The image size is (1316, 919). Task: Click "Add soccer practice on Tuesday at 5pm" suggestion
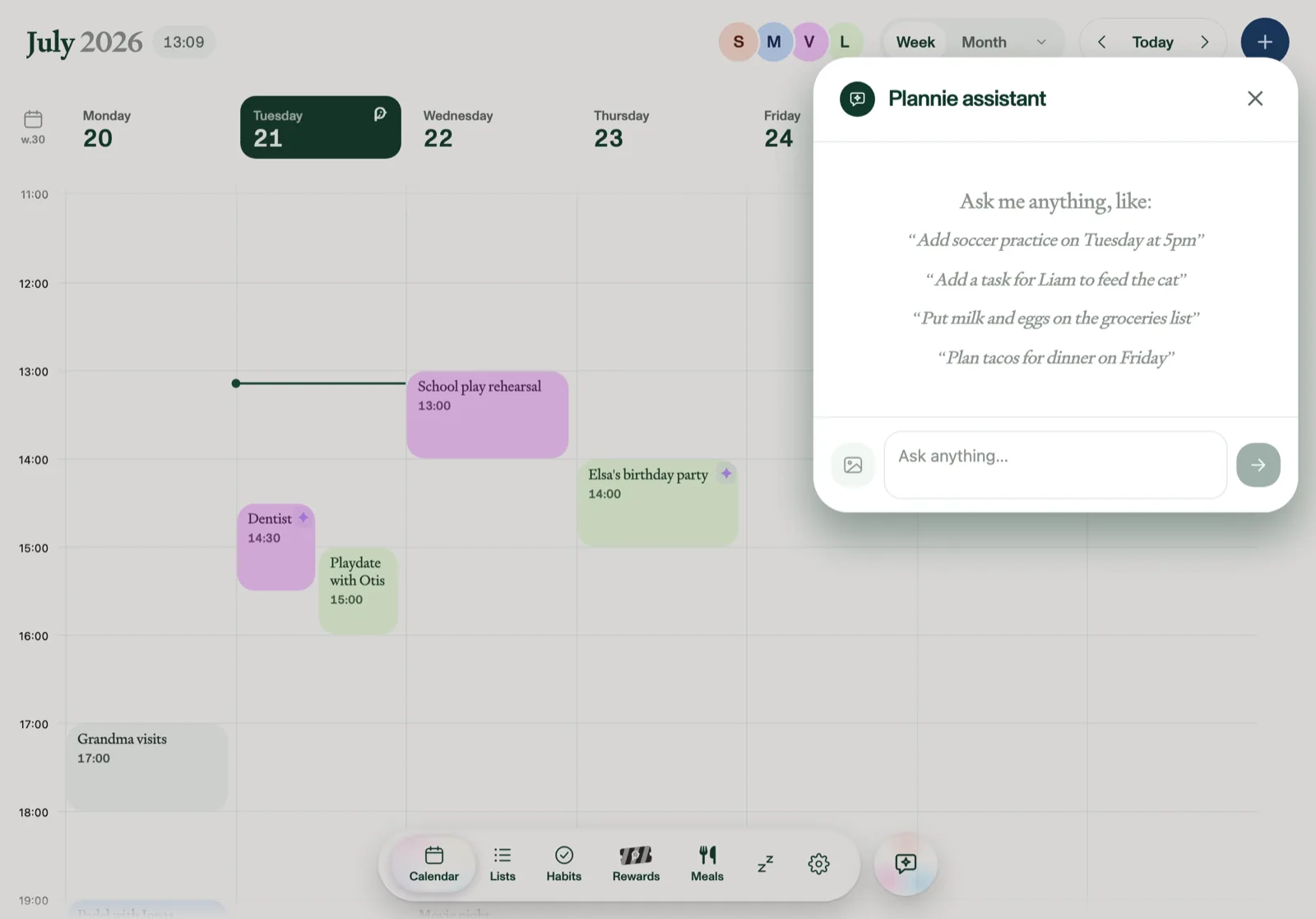pyautogui.click(x=1056, y=240)
